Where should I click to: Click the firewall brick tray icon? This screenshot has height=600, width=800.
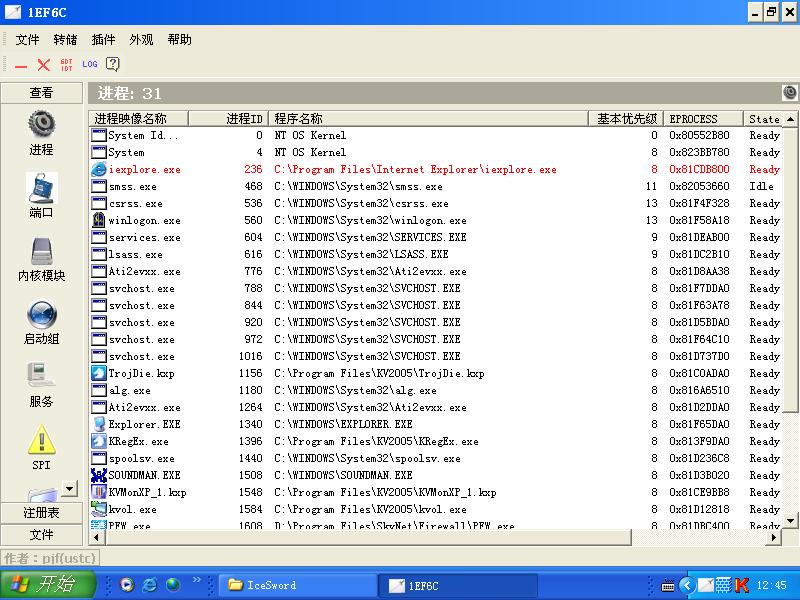(x=723, y=585)
